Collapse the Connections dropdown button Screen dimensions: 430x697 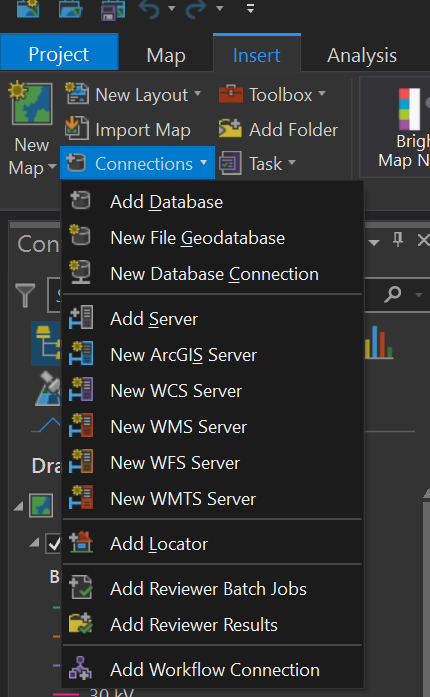tap(137, 163)
